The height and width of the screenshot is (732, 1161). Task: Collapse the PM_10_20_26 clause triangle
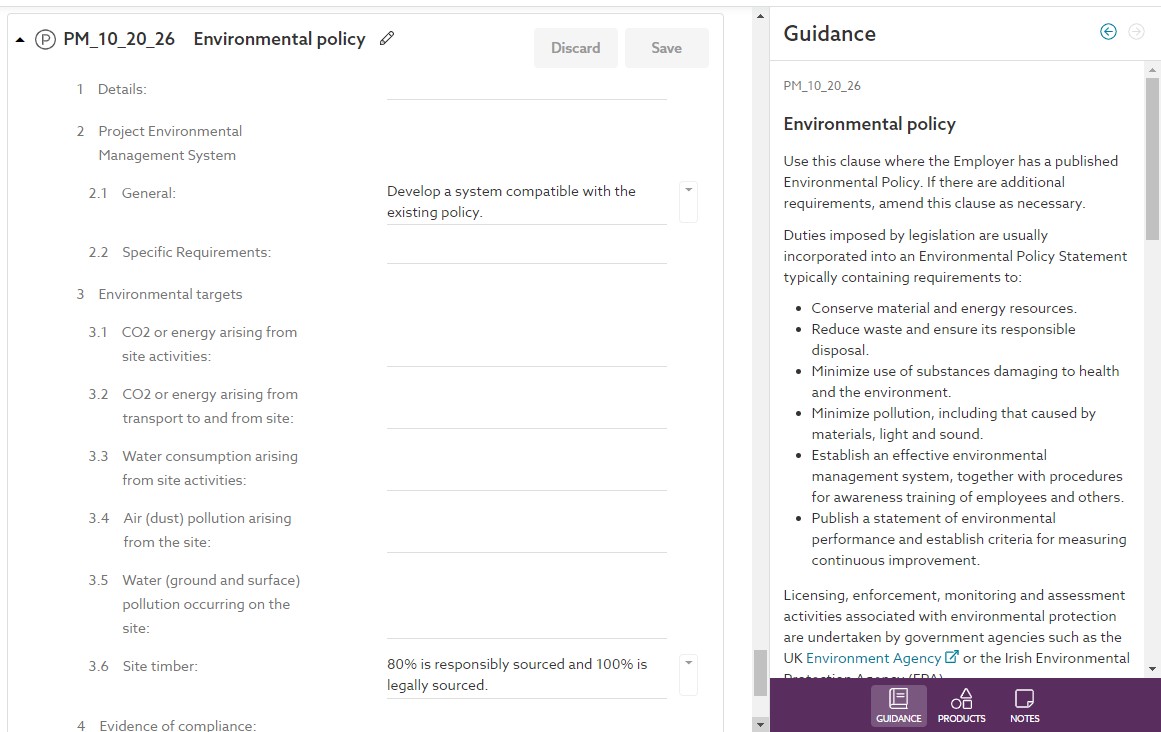20,40
